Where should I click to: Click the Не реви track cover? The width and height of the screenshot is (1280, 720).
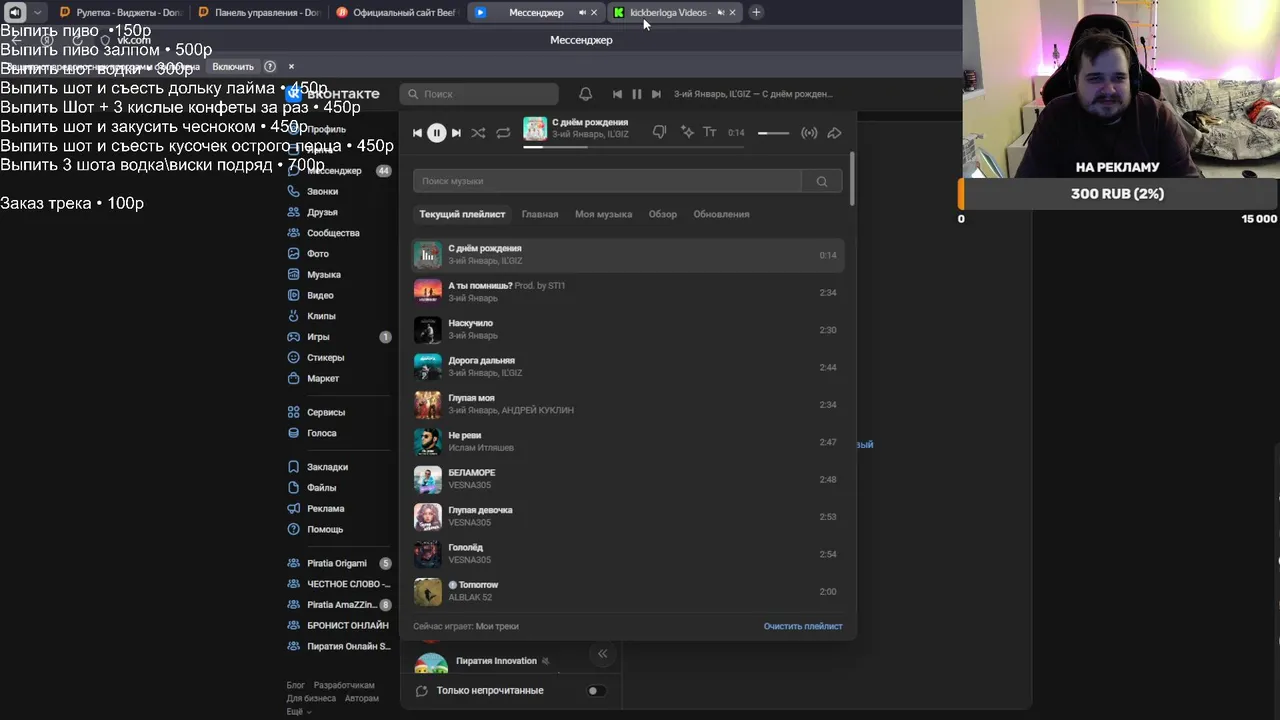tap(428, 442)
